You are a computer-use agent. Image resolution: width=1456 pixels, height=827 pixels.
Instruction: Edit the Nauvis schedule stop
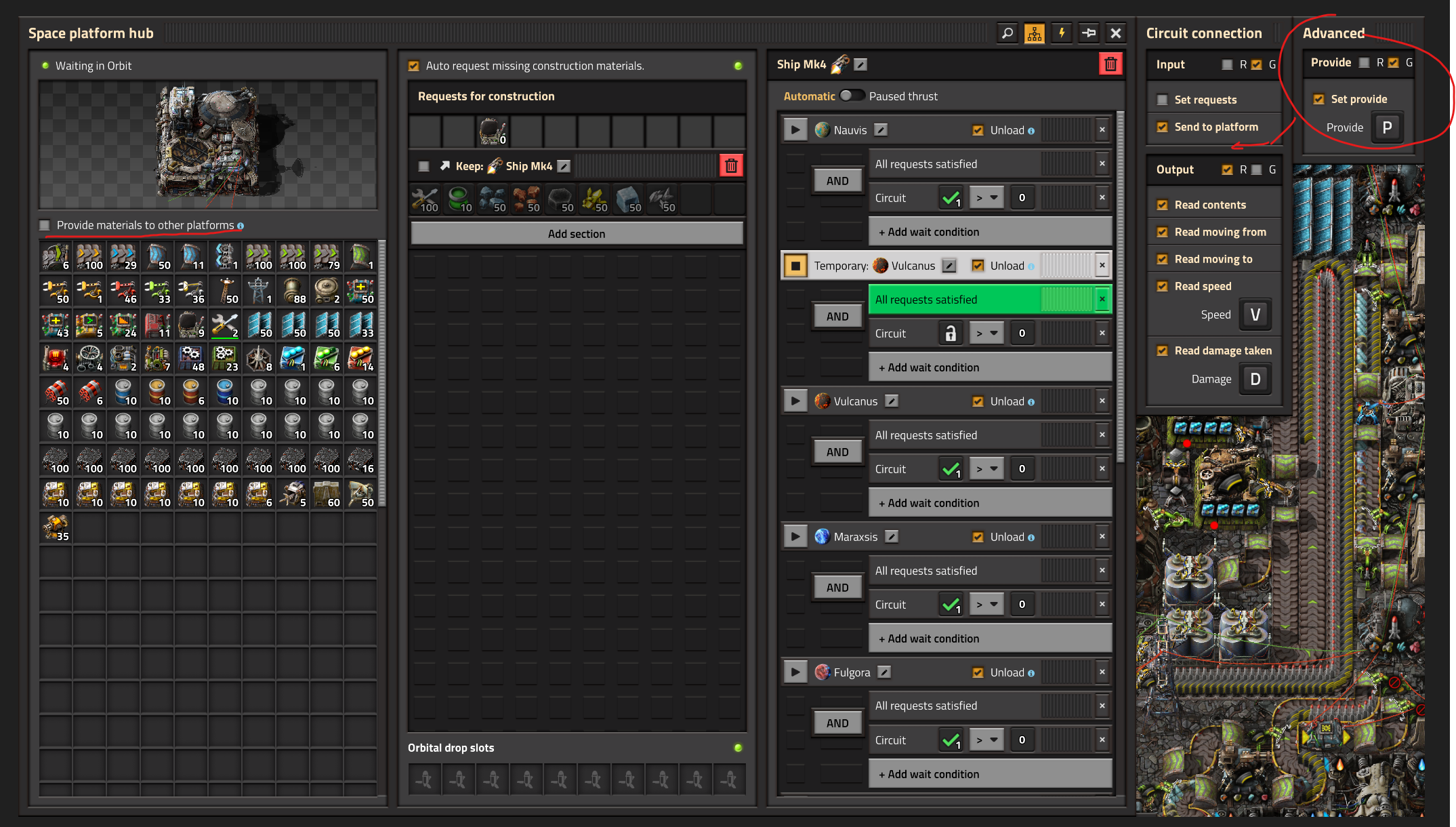pos(881,129)
